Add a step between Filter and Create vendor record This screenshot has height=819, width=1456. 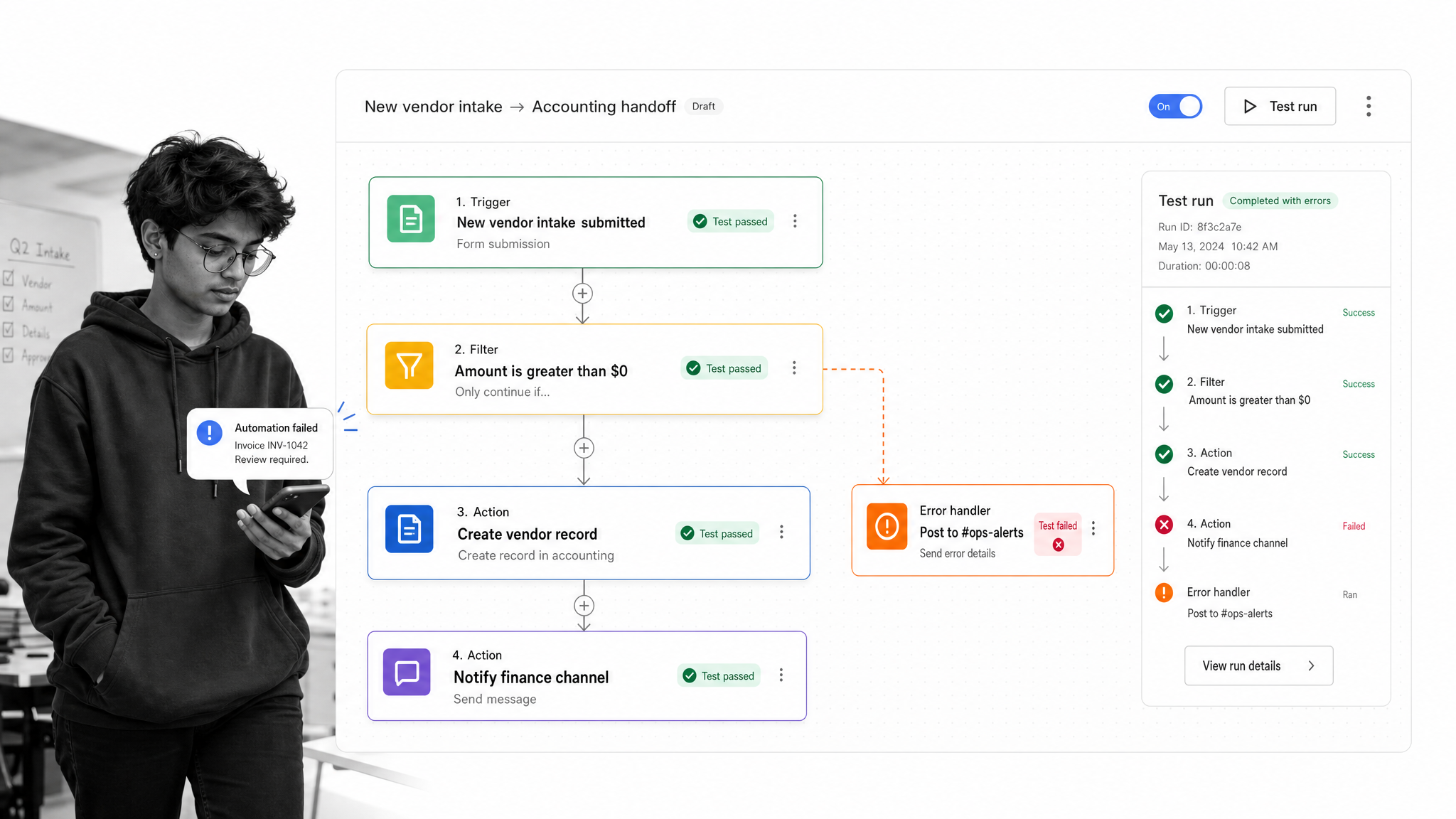click(584, 448)
